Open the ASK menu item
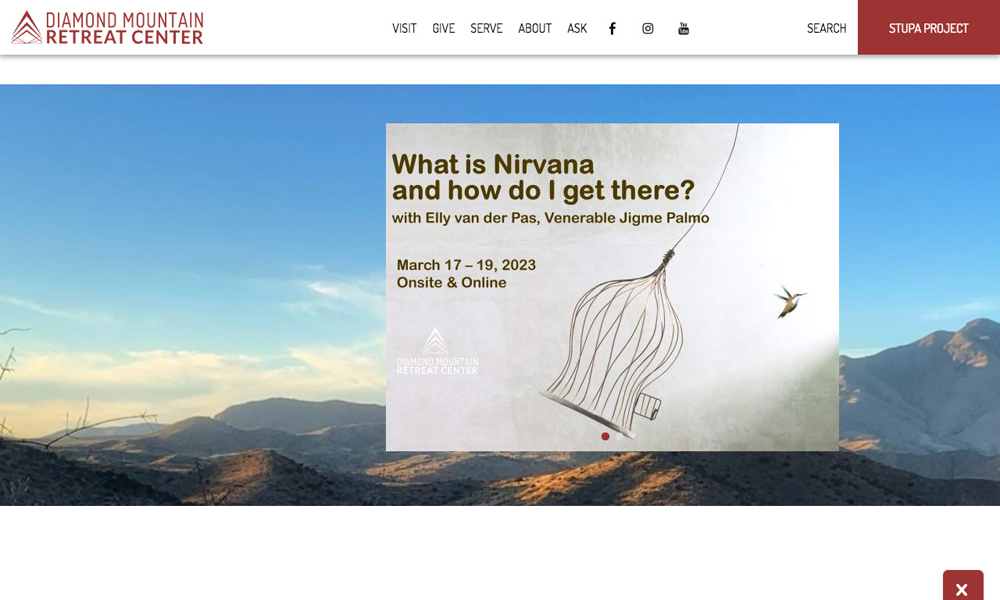 point(577,28)
